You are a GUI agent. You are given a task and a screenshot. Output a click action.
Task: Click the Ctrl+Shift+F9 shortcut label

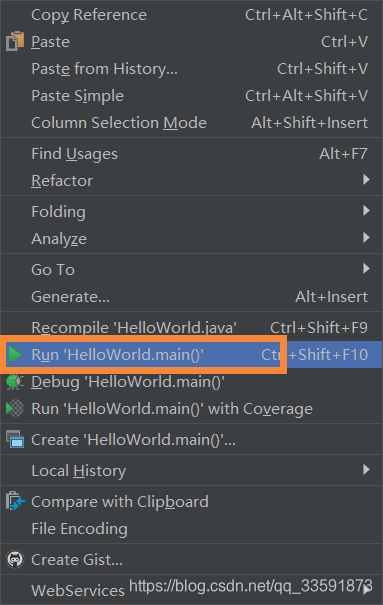click(x=319, y=327)
